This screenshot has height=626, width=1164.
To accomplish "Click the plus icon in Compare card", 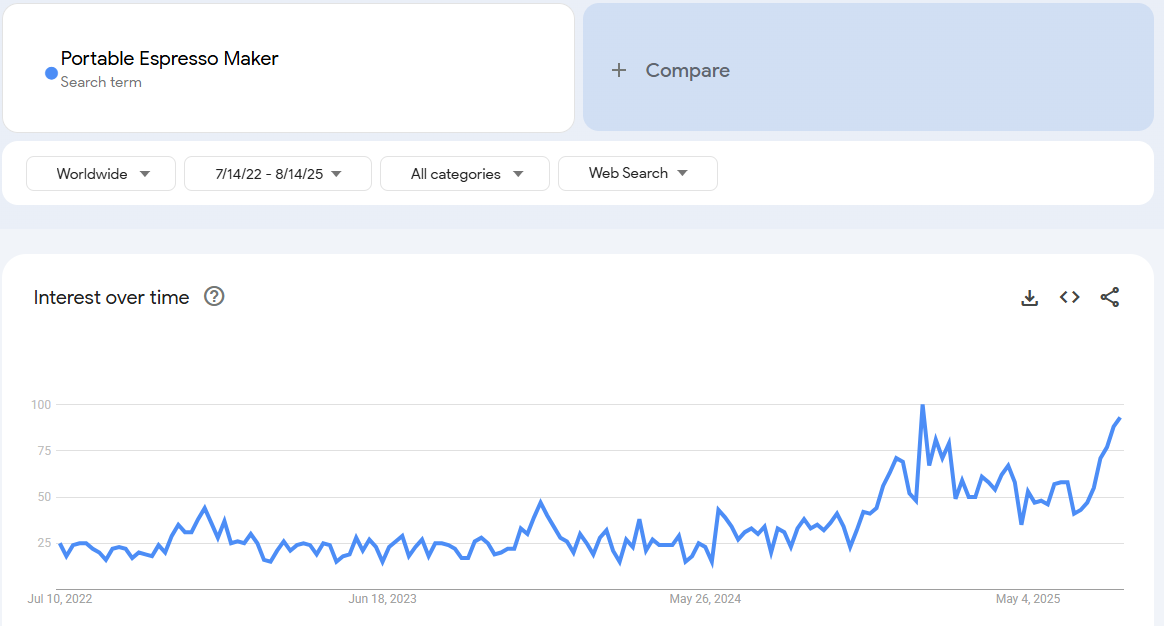I will [x=619, y=70].
